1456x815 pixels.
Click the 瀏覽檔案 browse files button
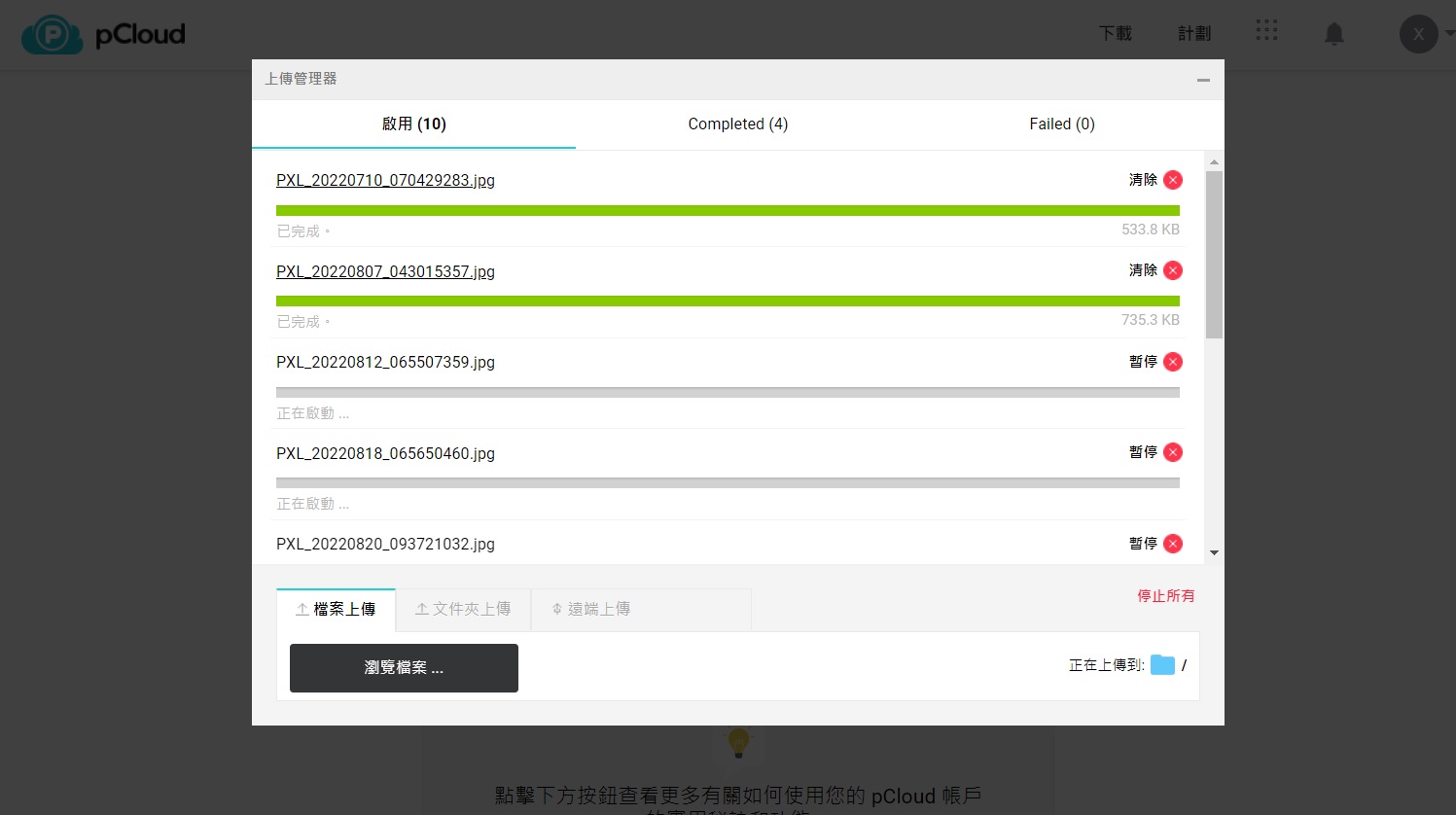point(404,668)
